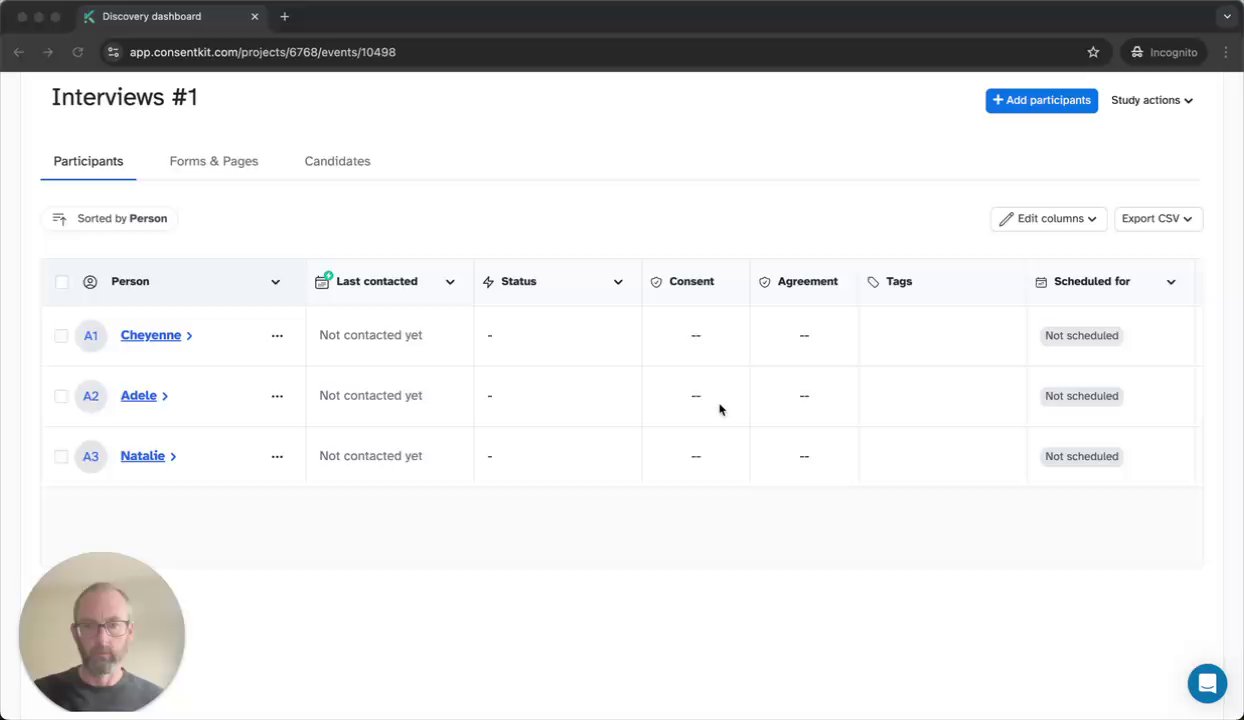Open the three-dot menu for Natalie
Image resolution: width=1244 pixels, height=720 pixels.
pyautogui.click(x=277, y=456)
